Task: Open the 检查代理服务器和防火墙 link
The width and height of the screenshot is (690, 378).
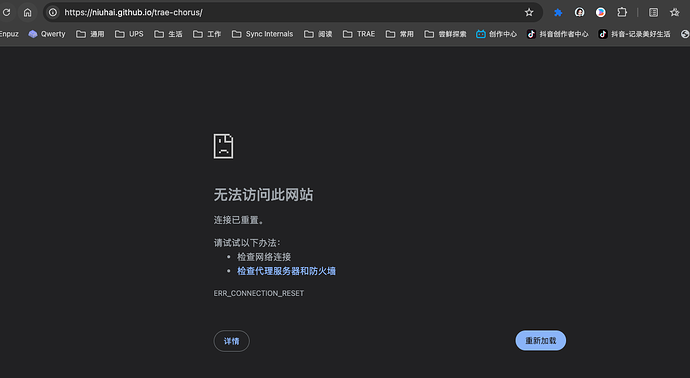Action: pos(286,271)
